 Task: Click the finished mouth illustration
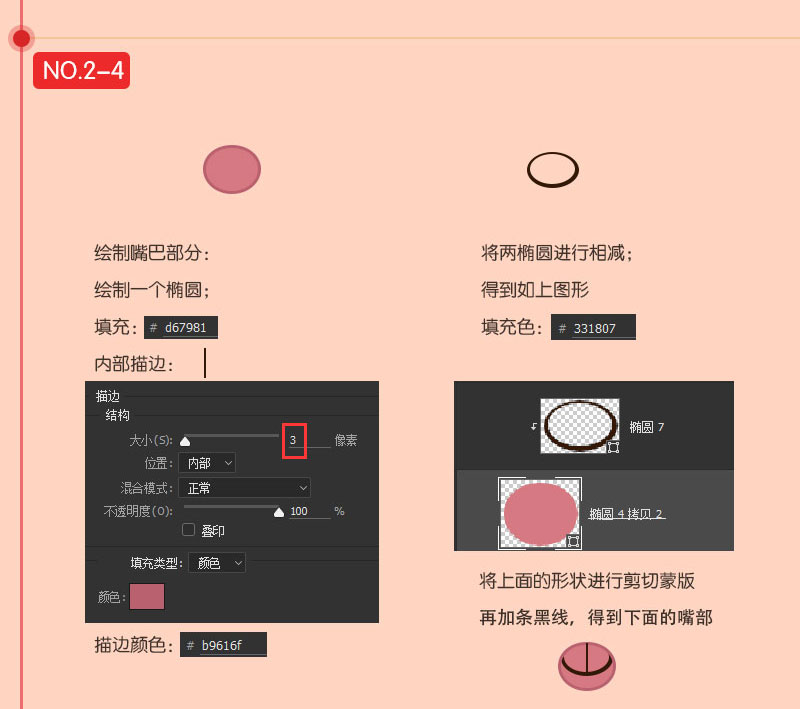pyautogui.click(x=587, y=666)
